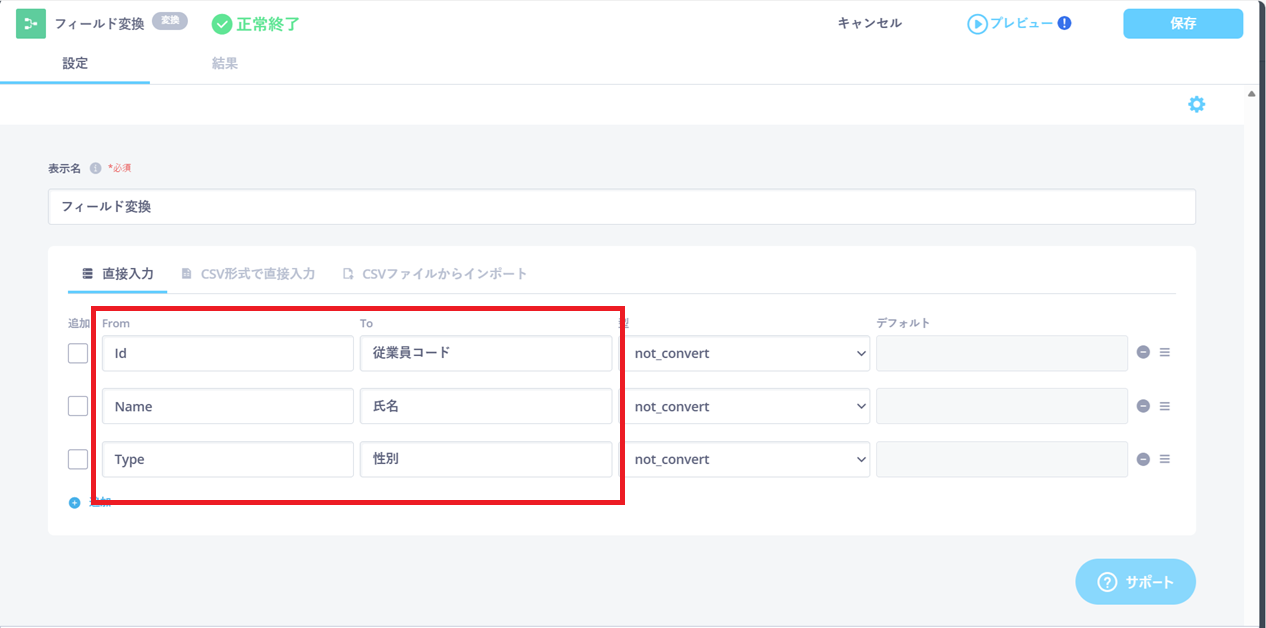Click the blue plus add row icon

tap(74, 503)
